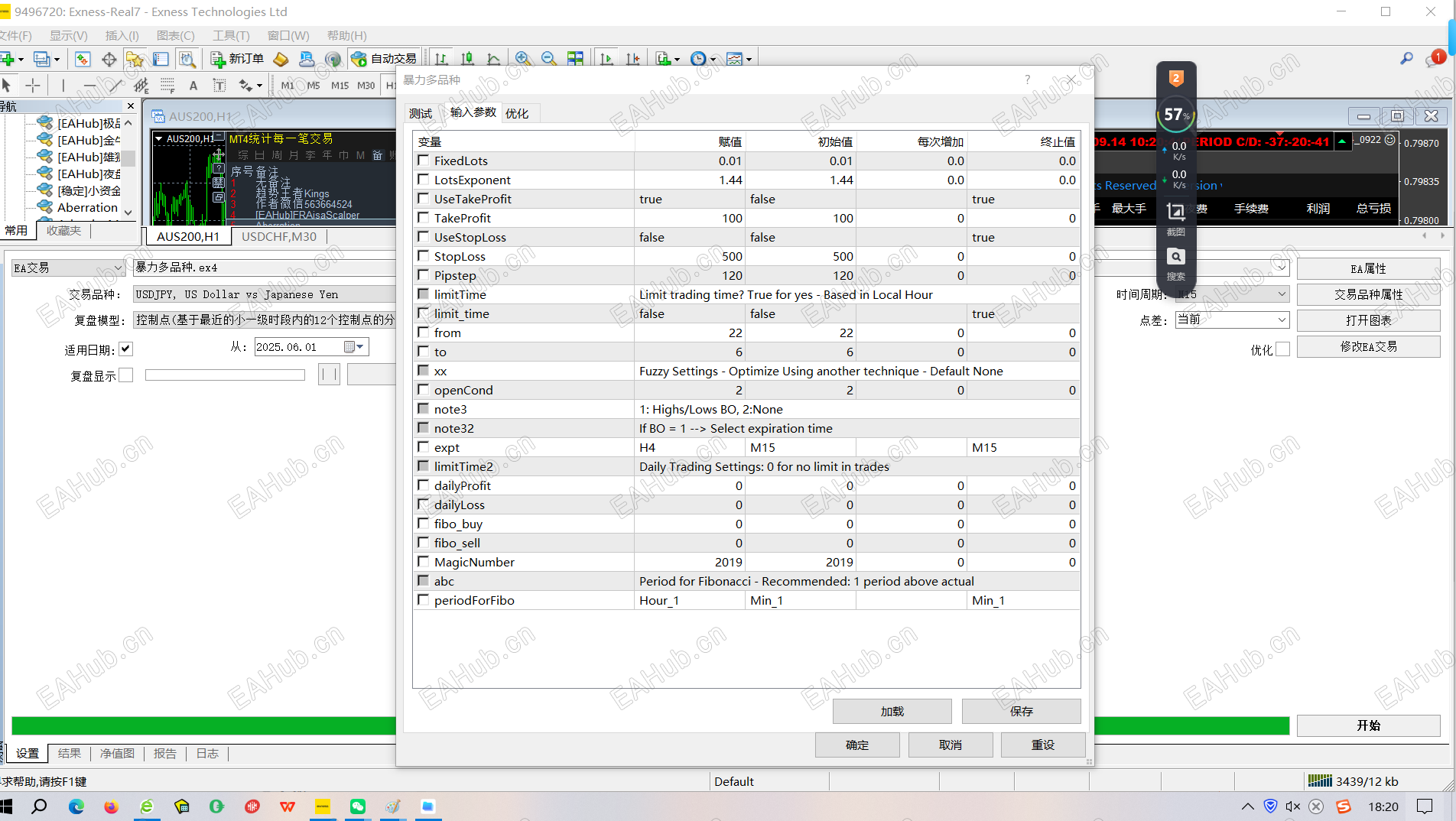The image size is (1456, 821).
Task: Click the zoom out chart icon
Action: (x=549, y=59)
